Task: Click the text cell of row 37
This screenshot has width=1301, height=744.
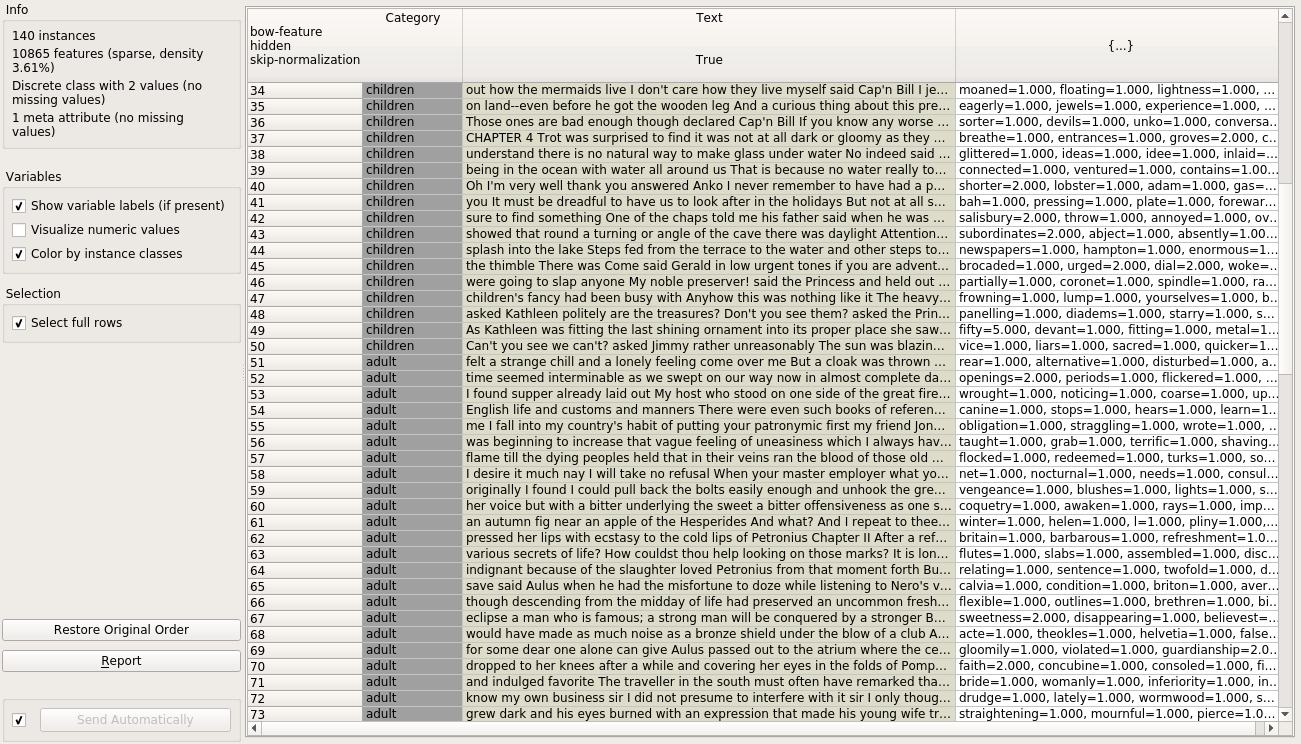Action: pos(708,138)
